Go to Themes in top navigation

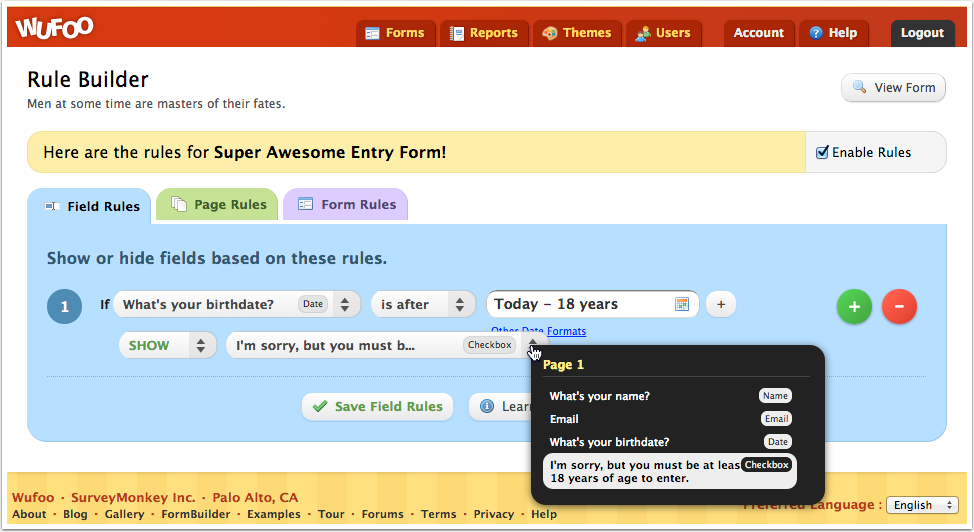click(x=577, y=33)
